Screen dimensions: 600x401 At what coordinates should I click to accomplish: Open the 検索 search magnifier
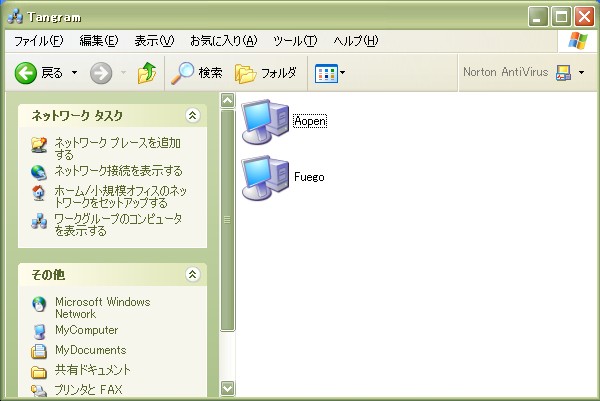tap(196, 73)
